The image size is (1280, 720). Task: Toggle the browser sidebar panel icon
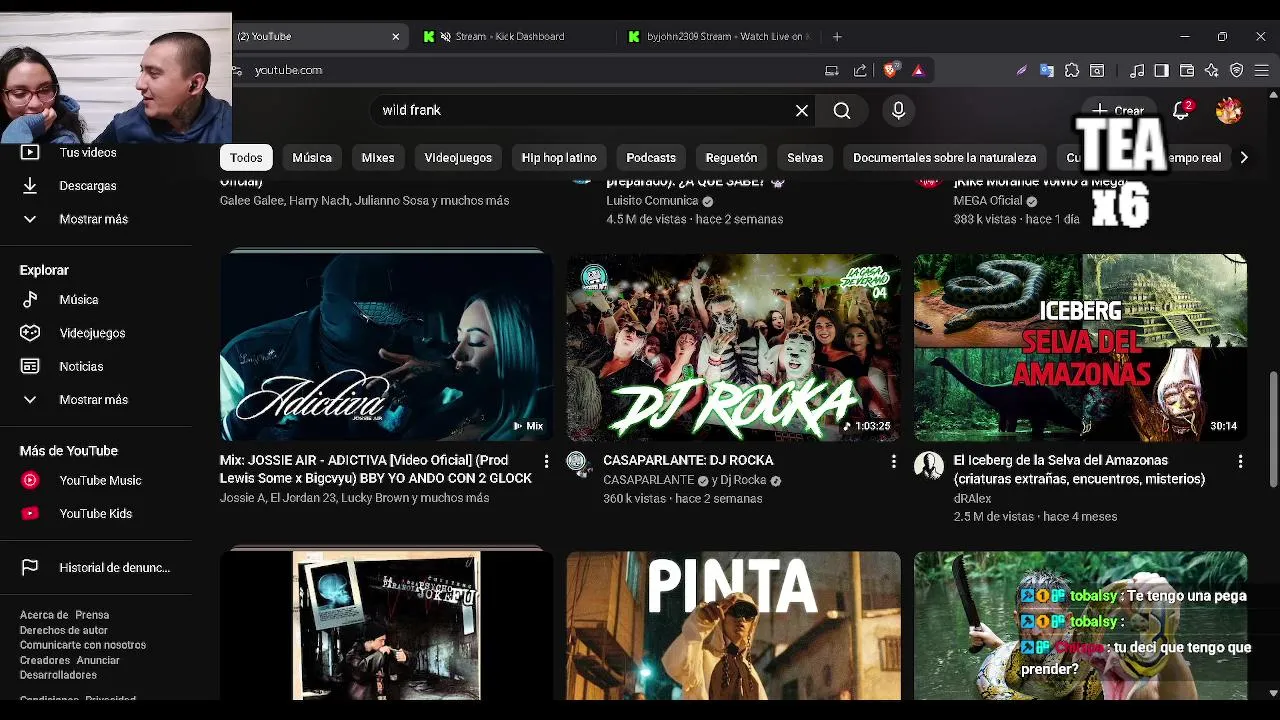(1161, 70)
